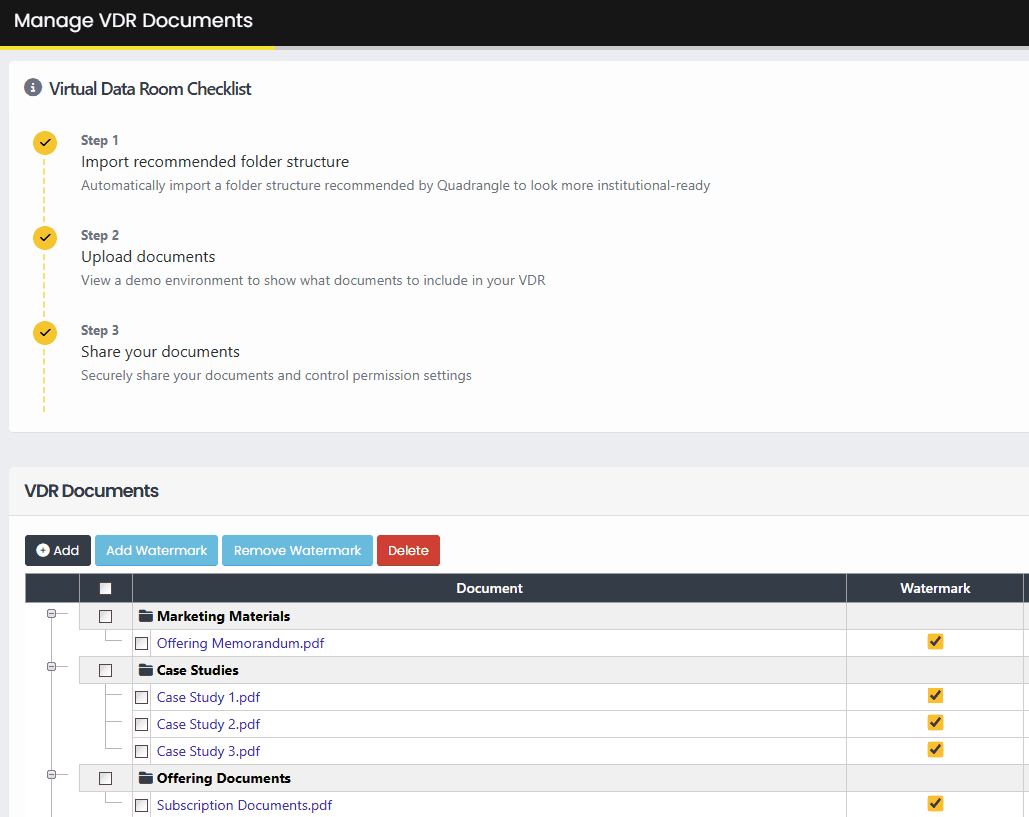Viewport: 1029px width, 817px height.
Task: Click the VDR Documents section heading
Action: (91, 491)
